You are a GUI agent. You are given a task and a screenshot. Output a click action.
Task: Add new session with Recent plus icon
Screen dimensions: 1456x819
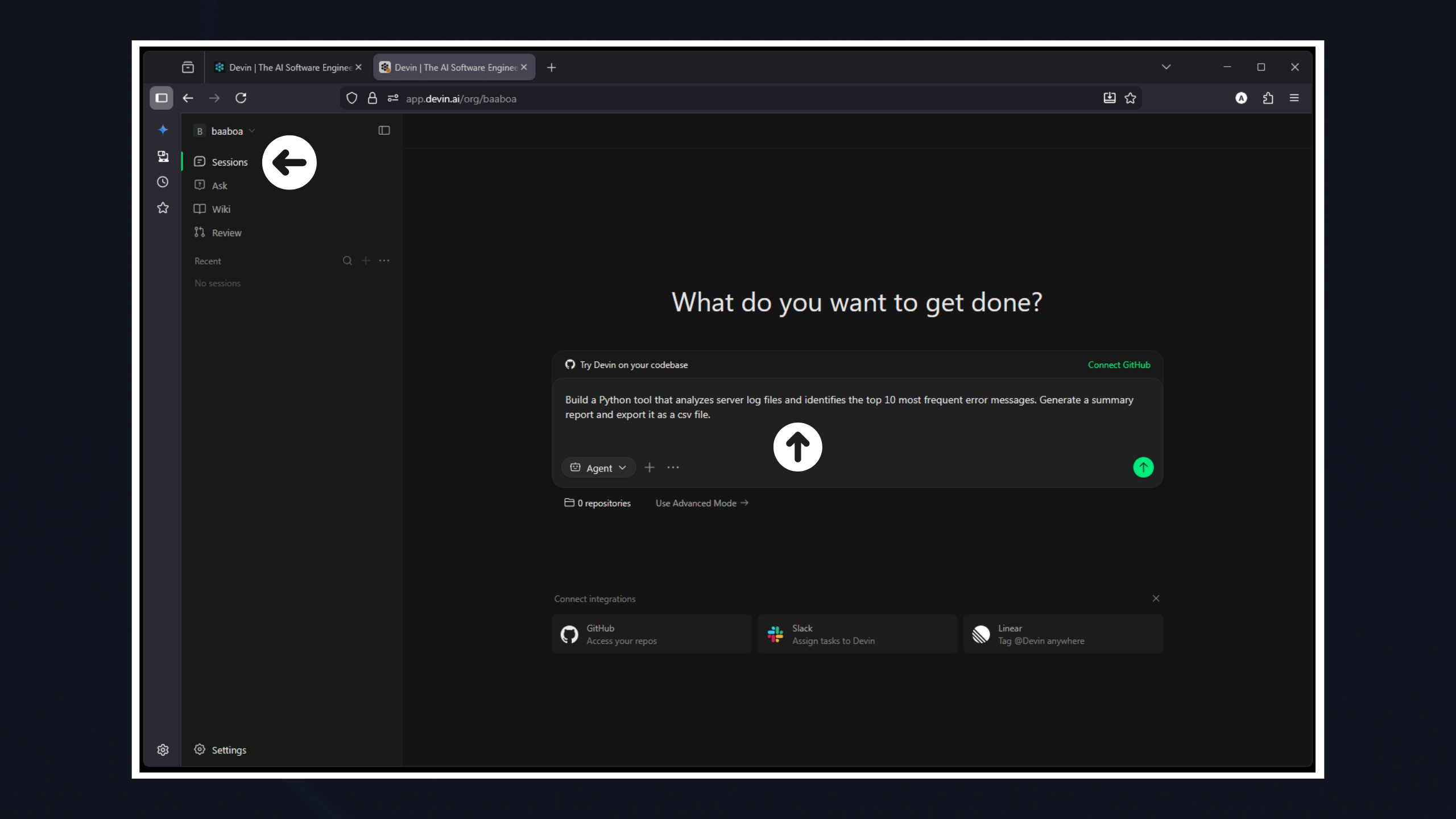[x=366, y=260]
